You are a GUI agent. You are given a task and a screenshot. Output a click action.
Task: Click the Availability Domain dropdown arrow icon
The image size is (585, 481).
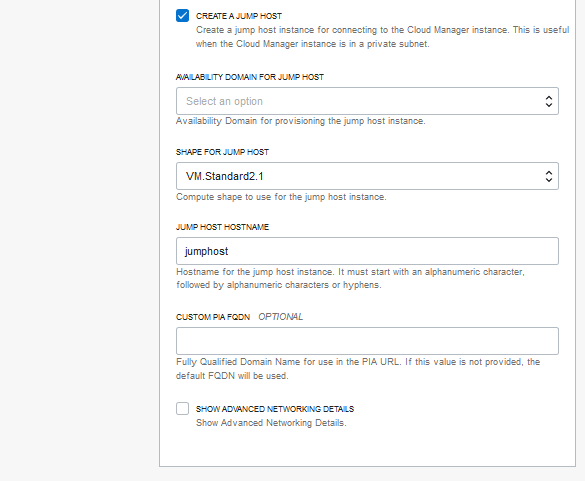(x=548, y=101)
